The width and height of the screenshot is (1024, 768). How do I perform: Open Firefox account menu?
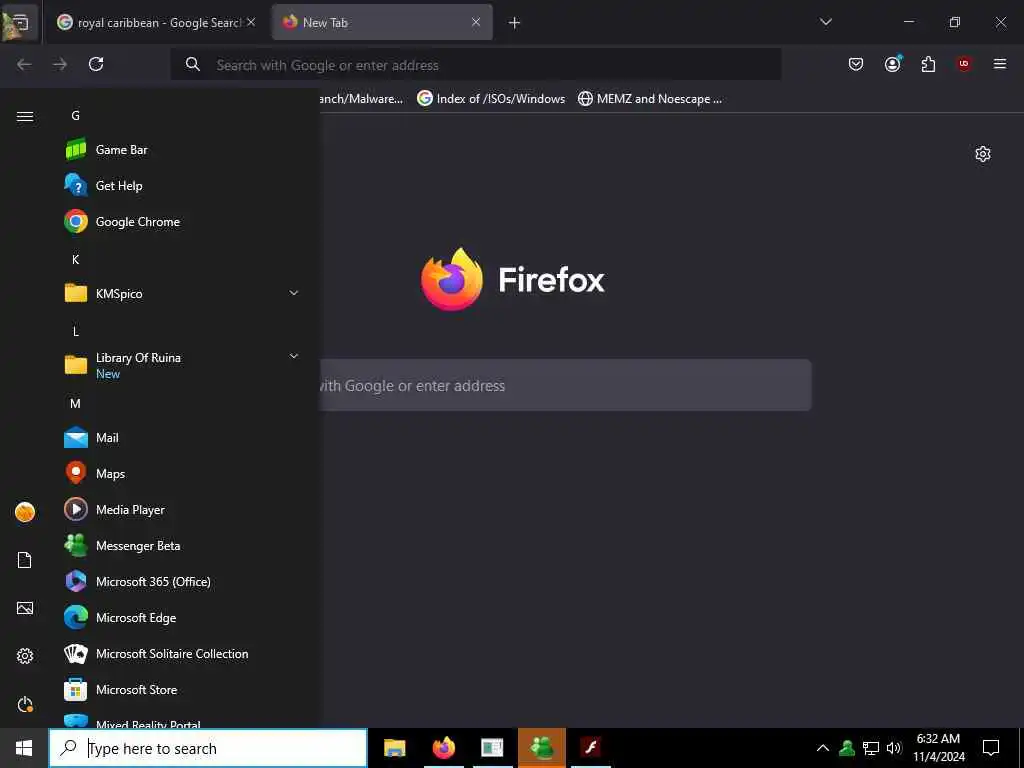click(x=892, y=64)
